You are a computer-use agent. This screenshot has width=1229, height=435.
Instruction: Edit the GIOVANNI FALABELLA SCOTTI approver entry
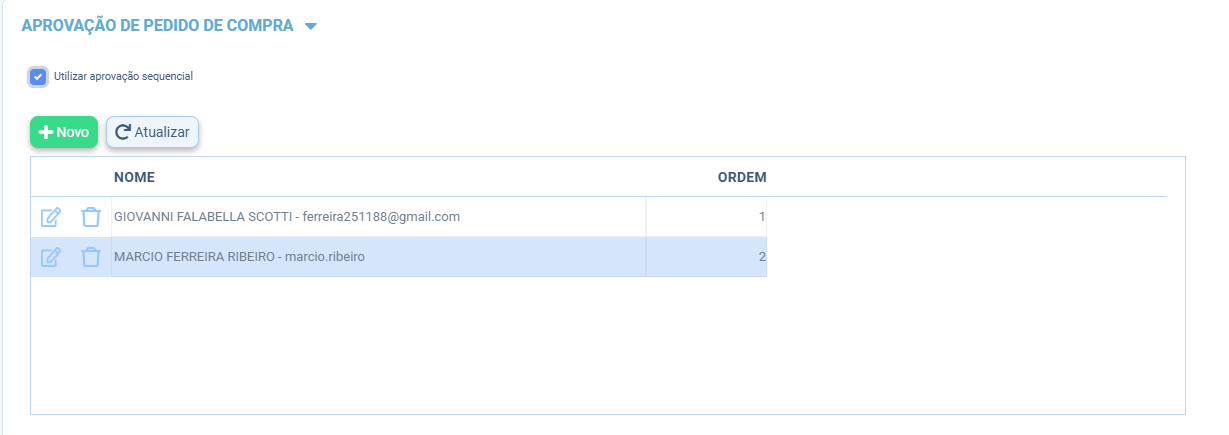(x=51, y=217)
